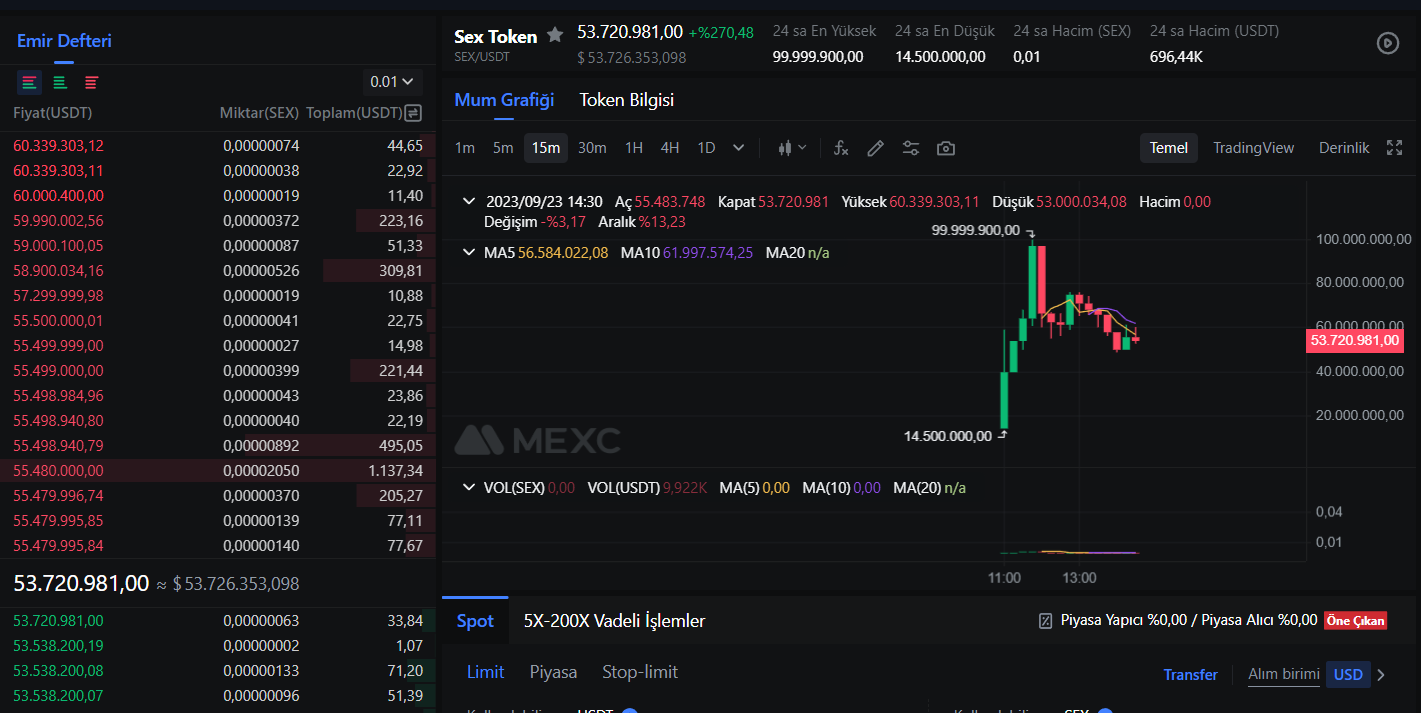Click the 53.720.981,00 price tag on chart axis
Screen dimensions: 1421x713
point(1355,341)
